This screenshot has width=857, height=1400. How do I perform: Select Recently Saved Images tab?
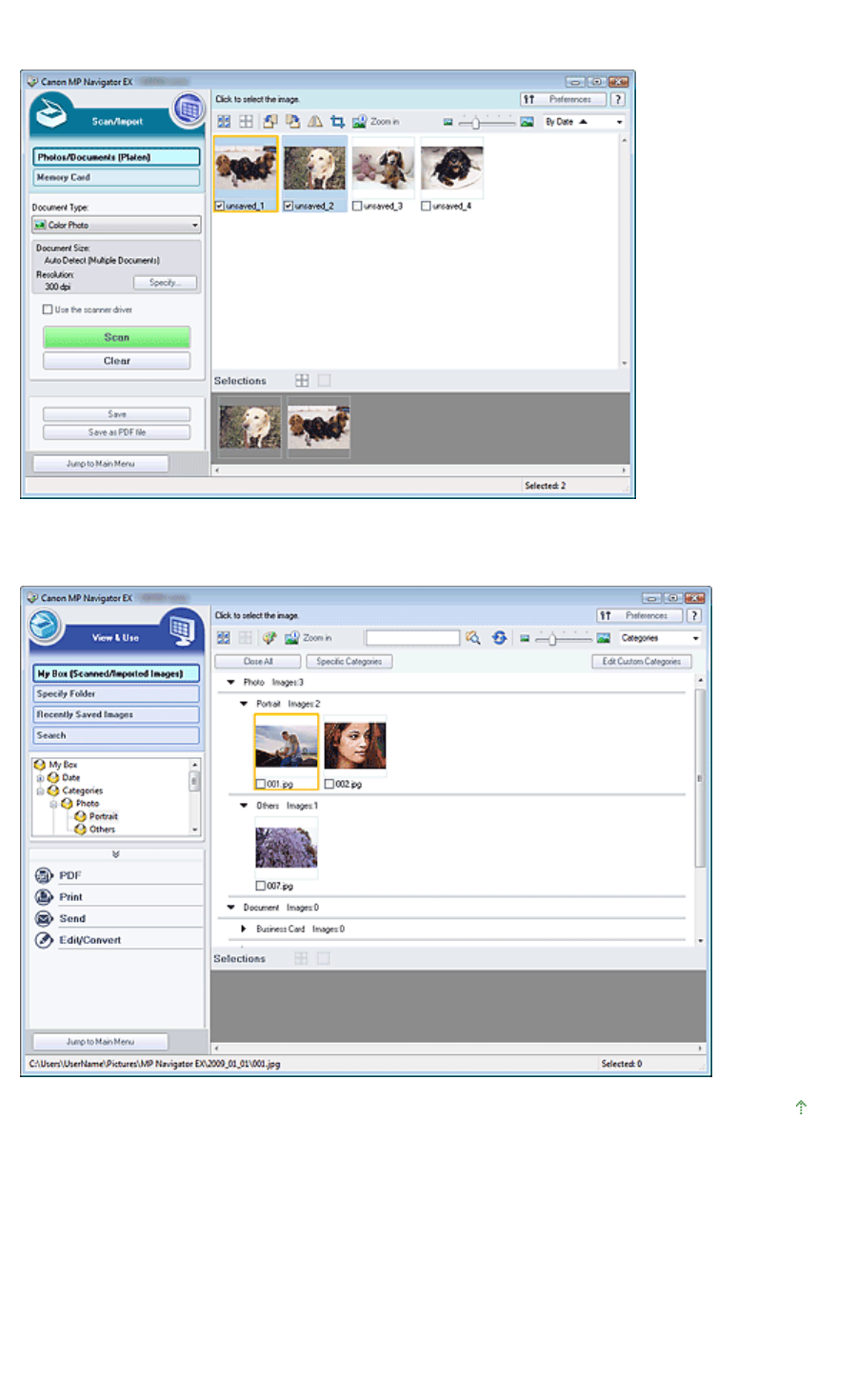pos(116,714)
